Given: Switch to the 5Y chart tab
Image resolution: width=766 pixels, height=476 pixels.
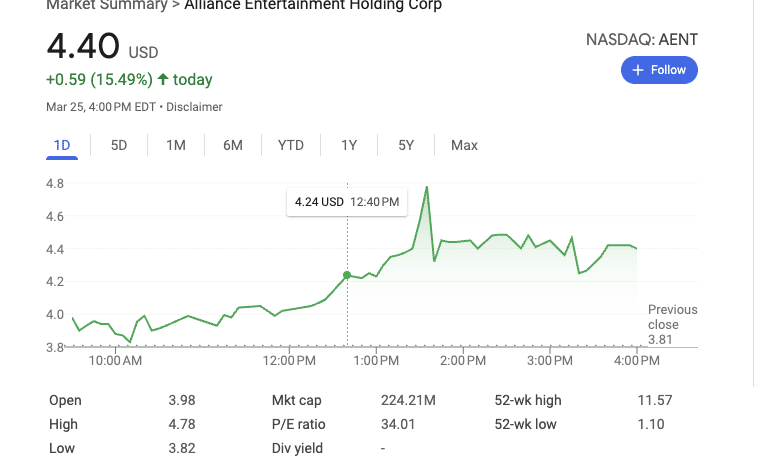Looking at the screenshot, I should pos(406,145).
